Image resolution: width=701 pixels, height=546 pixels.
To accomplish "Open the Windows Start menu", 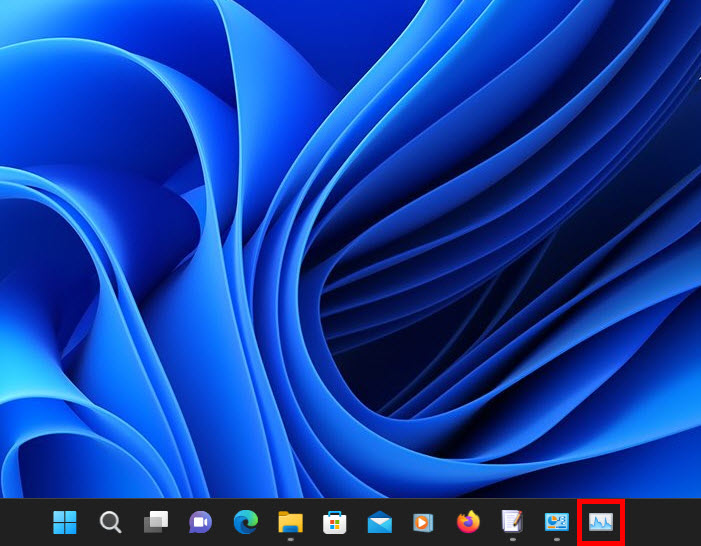I will click(65, 522).
